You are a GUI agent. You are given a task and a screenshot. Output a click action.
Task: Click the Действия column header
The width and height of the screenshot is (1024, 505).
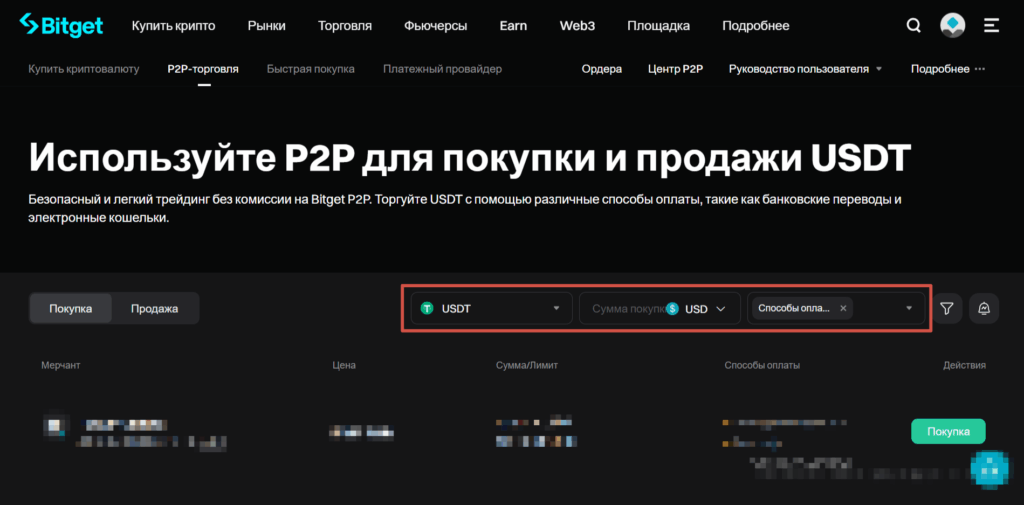(x=965, y=365)
